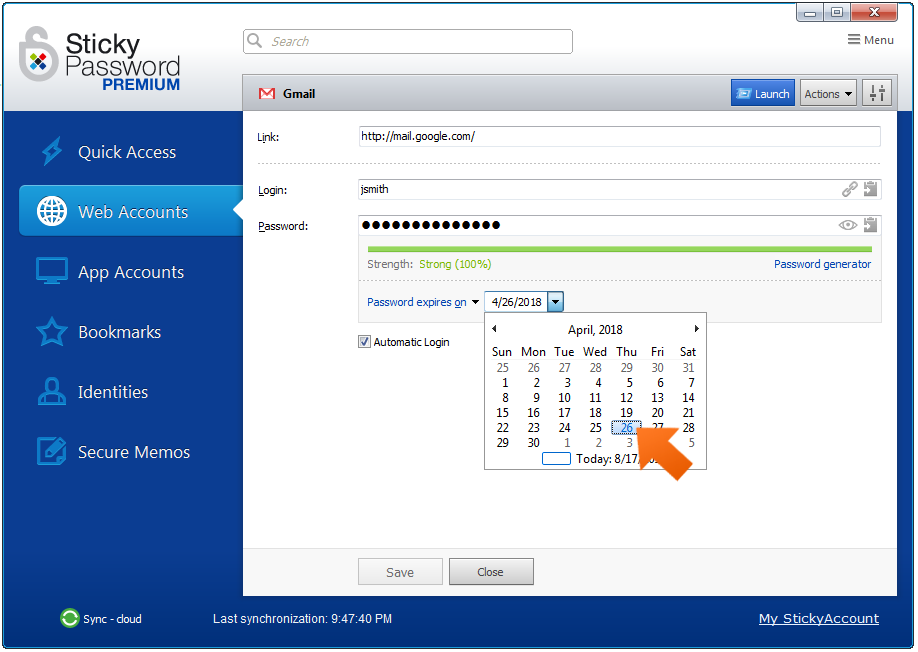Screen dimensions: 918x652
Task: Choose day 17 in the calendar
Action: (564, 413)
